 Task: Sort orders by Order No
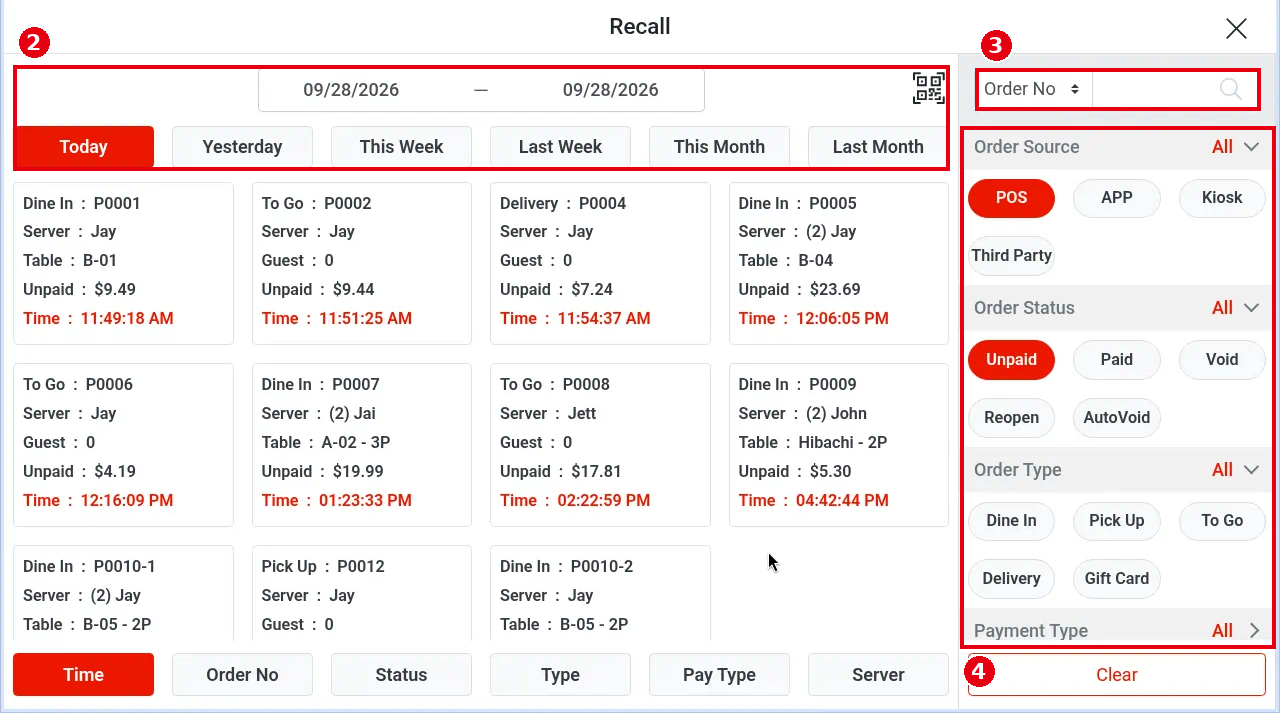coord(242,675)
